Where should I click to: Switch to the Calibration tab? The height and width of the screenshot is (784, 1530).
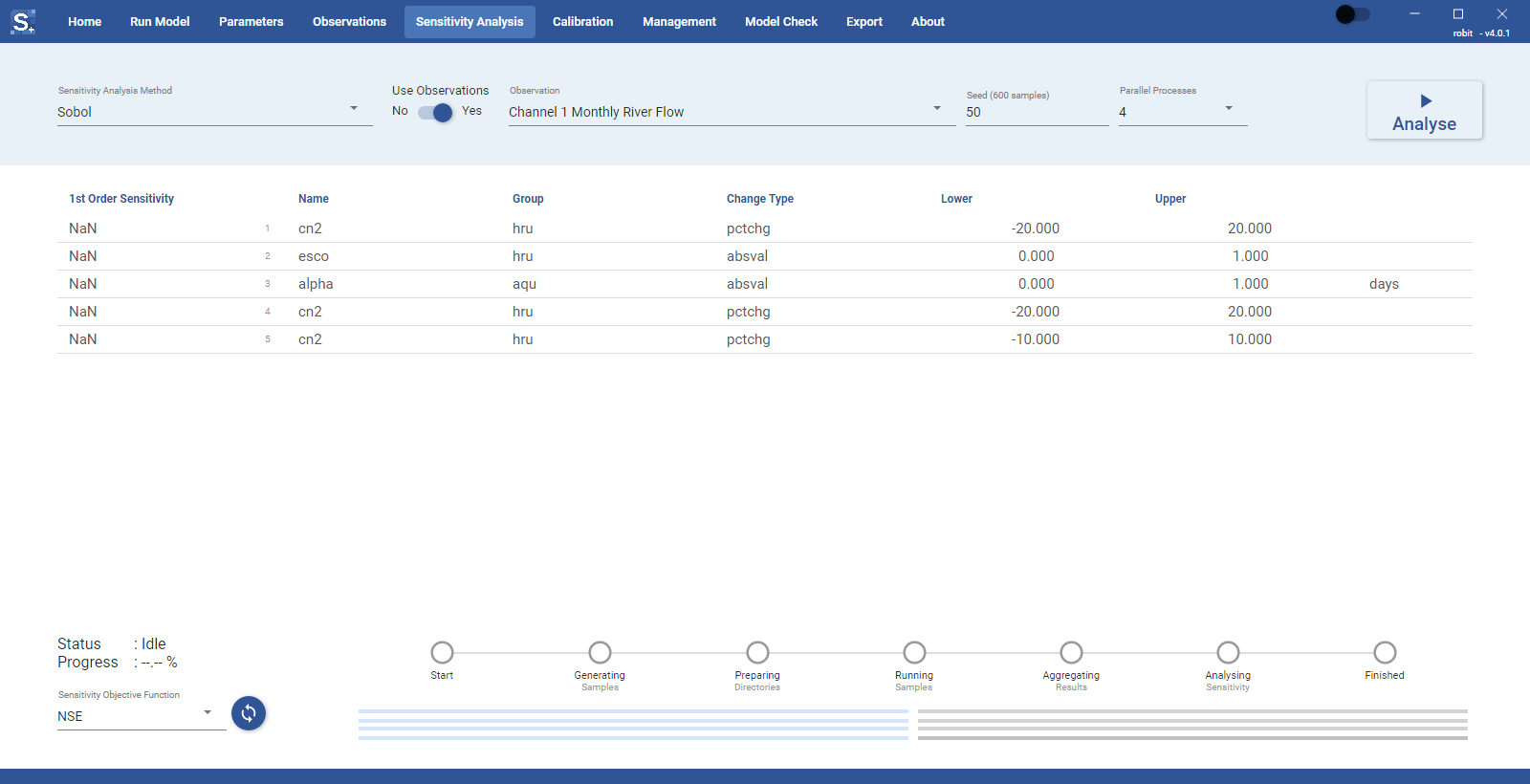(582, 21)
